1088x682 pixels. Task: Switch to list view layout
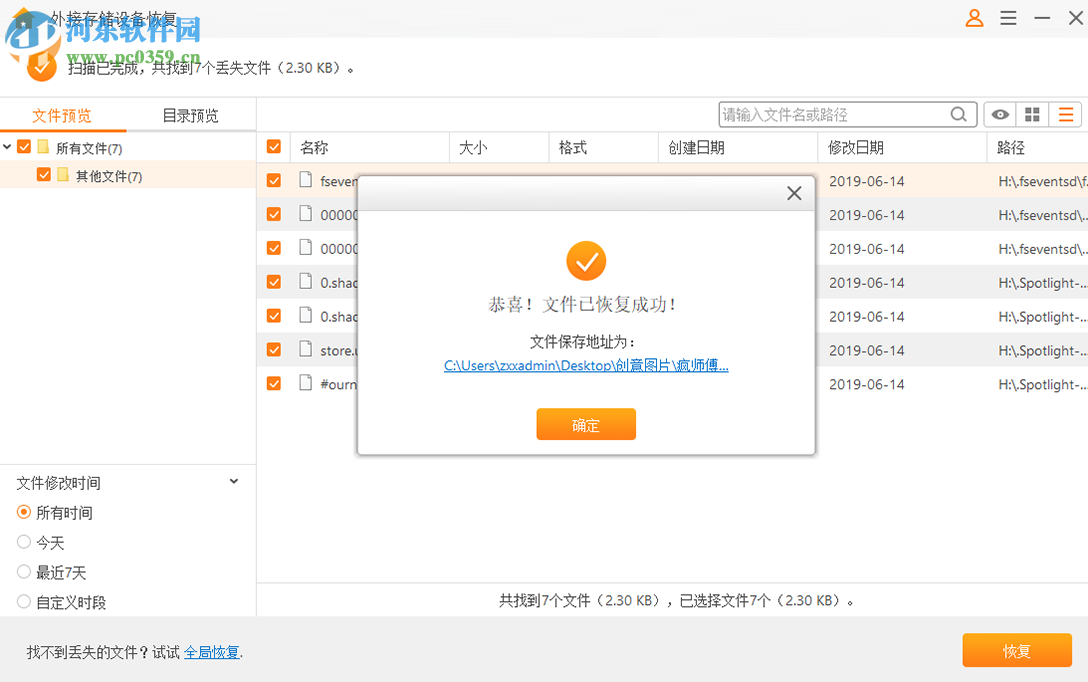tap(1065, 114)
